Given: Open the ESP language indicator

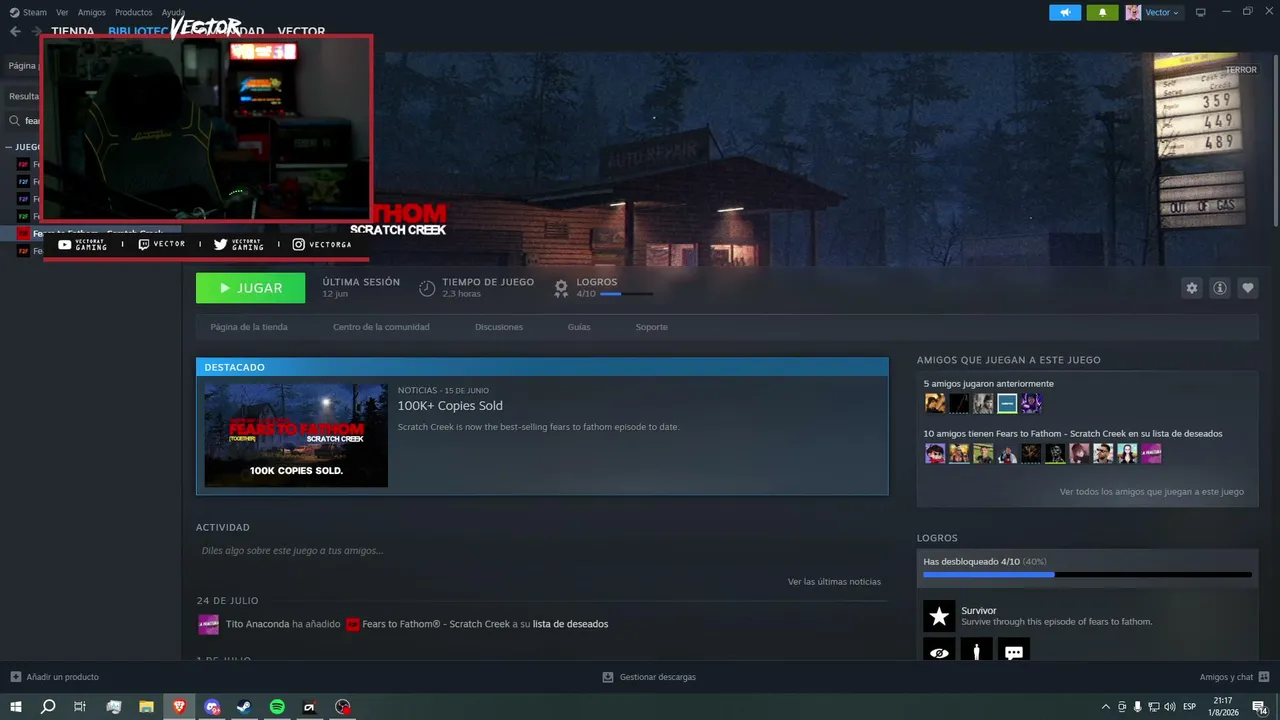Looking at the screenshot, I should pyautogui.click(x=1190, y=707).
